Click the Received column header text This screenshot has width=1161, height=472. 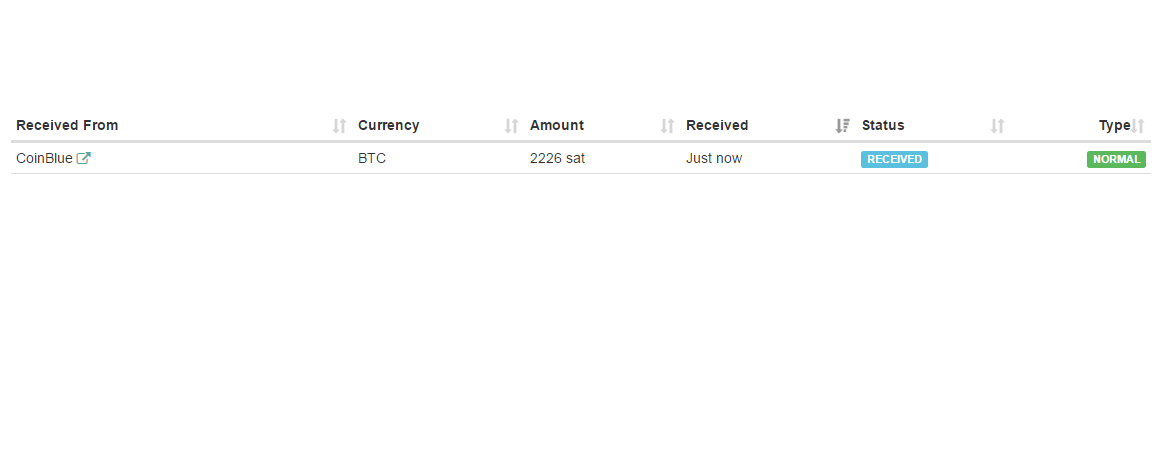(716, 126)
